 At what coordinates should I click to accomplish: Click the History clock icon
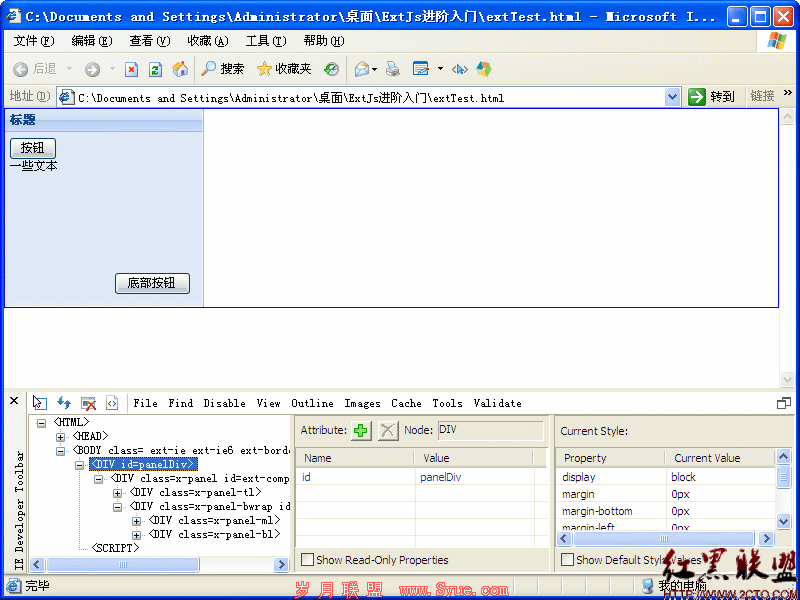coord(332,69)
